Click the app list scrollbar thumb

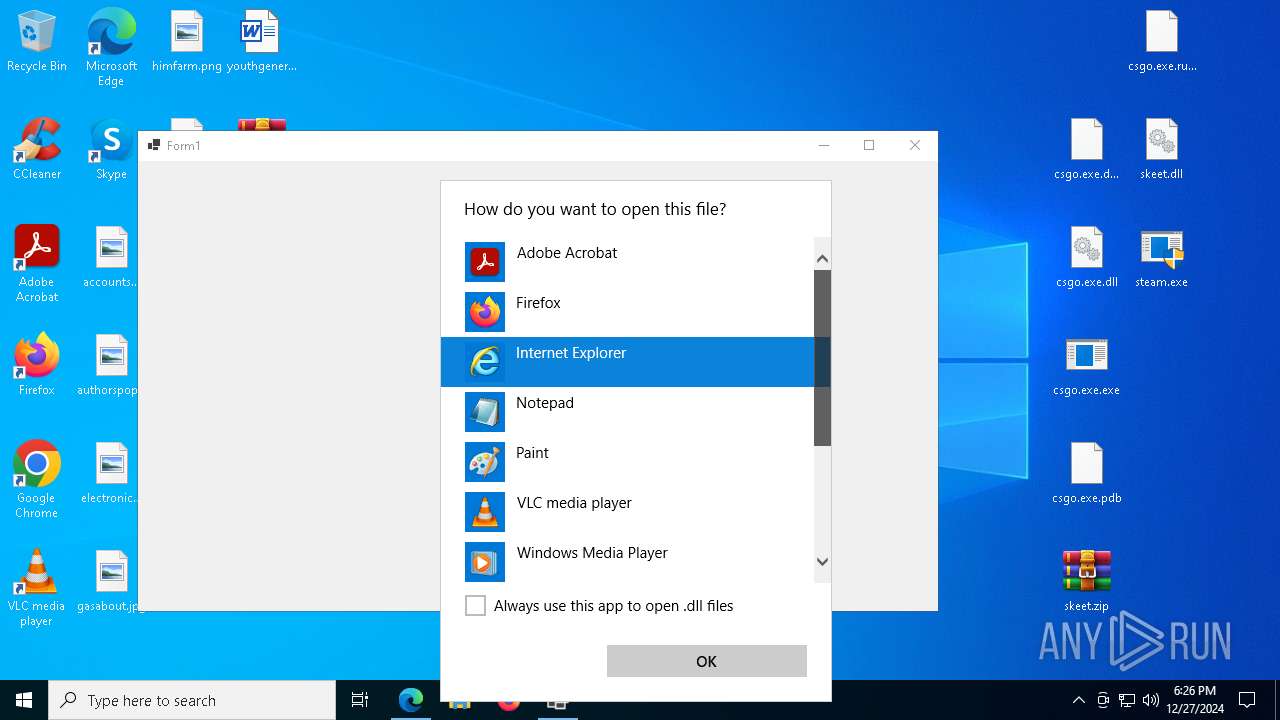click(822, 358)
